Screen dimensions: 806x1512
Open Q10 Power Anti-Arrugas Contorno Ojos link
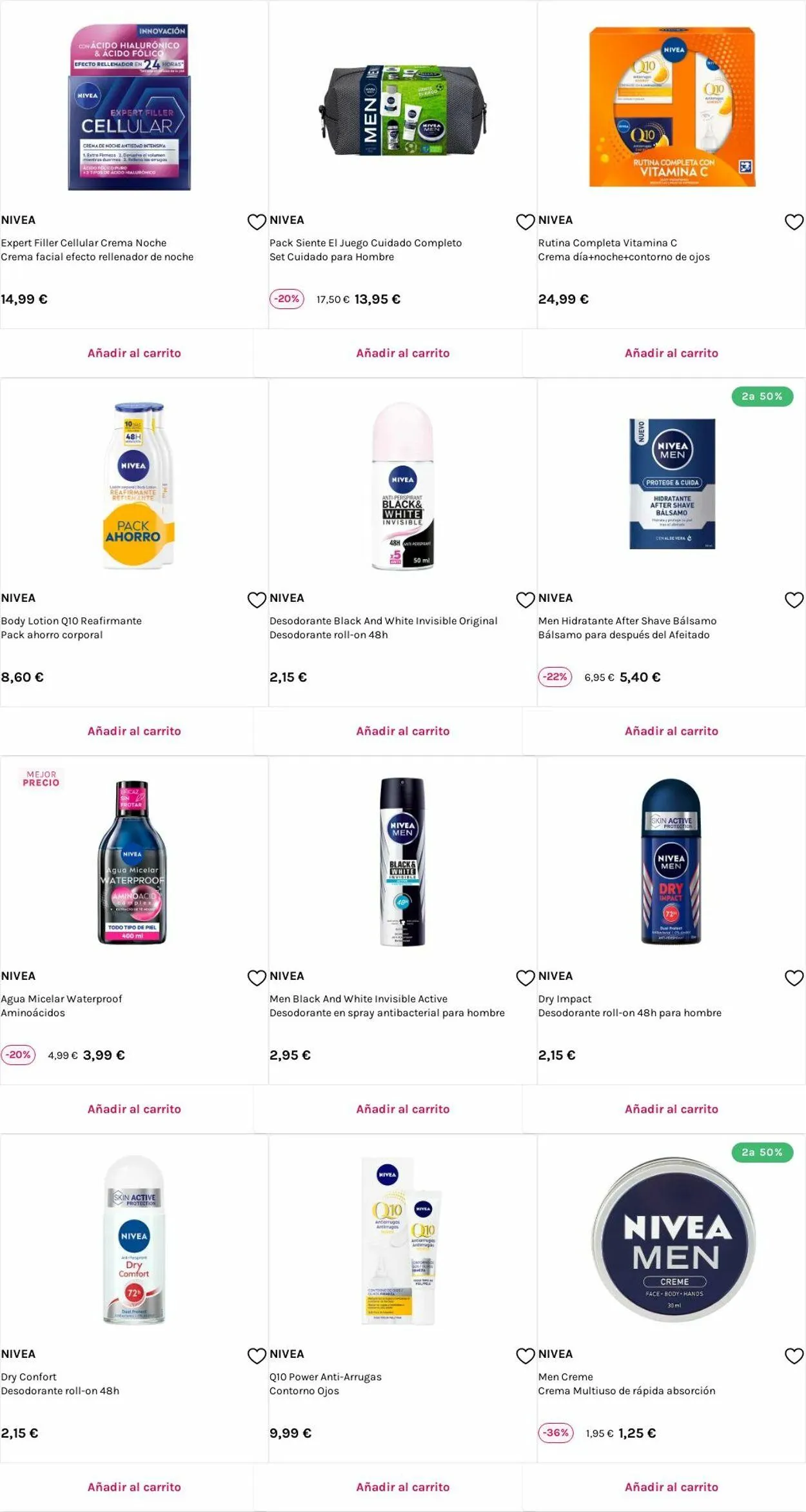point(326,1383)
